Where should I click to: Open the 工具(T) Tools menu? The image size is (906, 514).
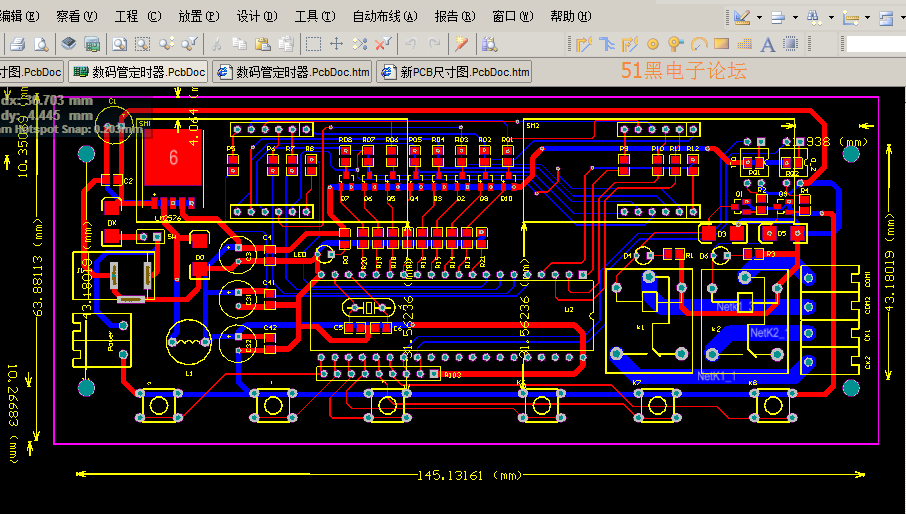(315, 16)
